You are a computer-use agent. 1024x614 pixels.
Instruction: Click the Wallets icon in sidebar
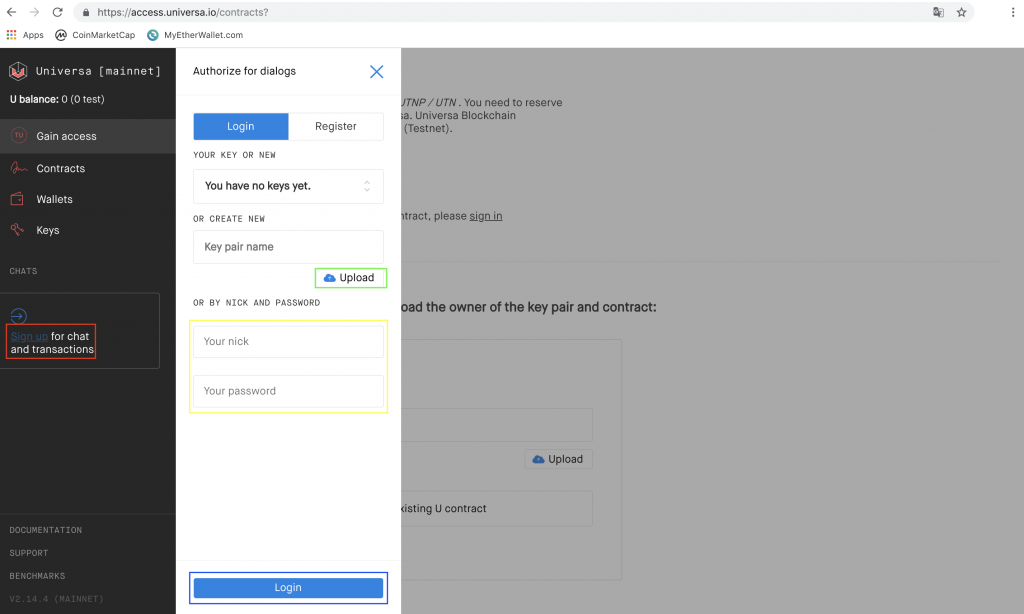[x=18, y=199]
